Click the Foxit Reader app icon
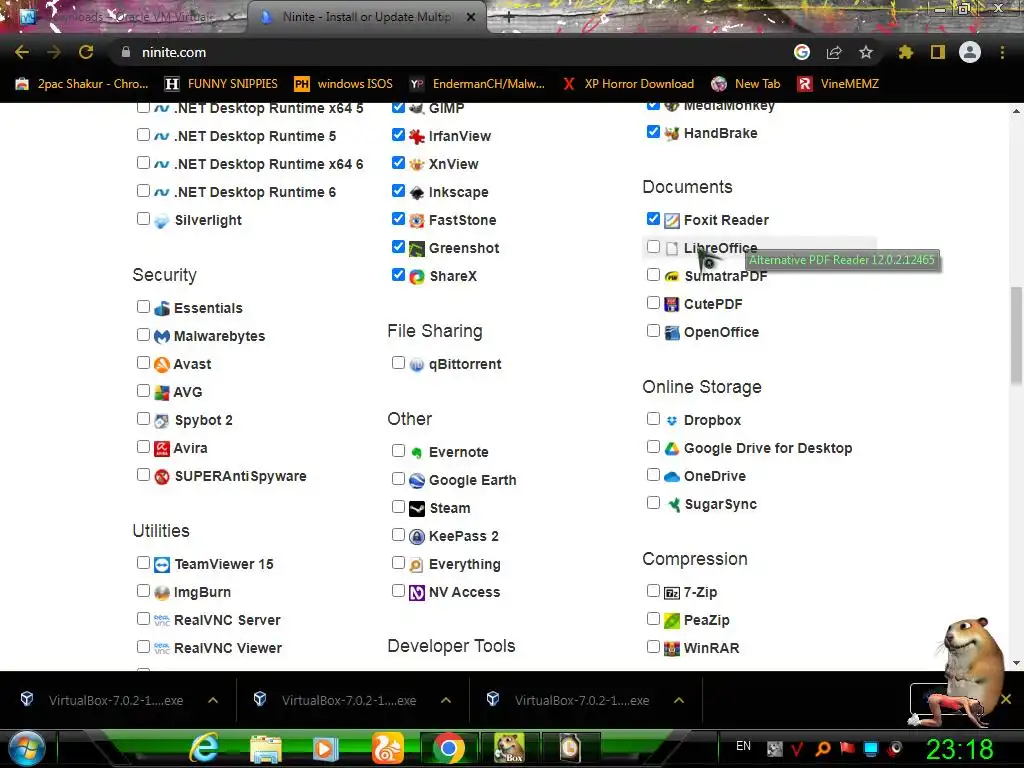Viewport: 1024px width, 768px height. click(671, 221)
